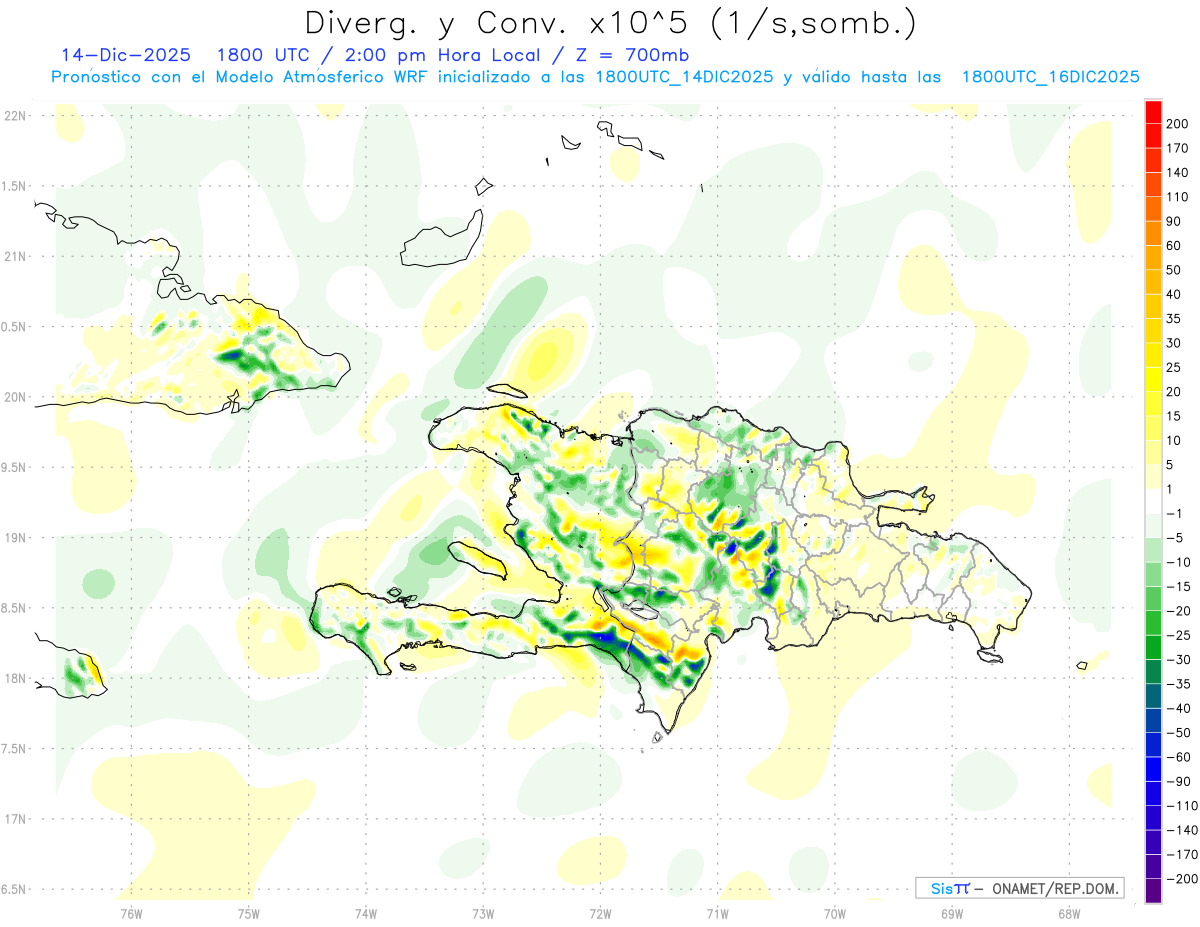Image resolution: width=1200 pixels, height=927 pixels.
Task: Click the '-40' color scale value
Action: click(1178, 708)
